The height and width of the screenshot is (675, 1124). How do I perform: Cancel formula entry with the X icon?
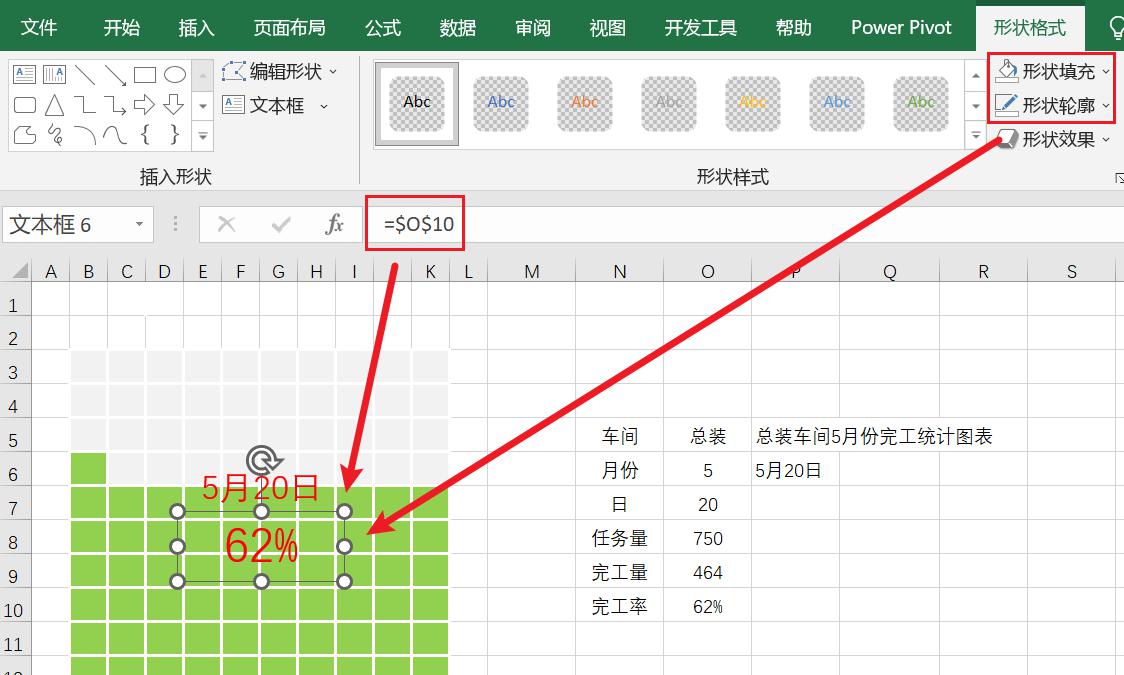(x=227, y=224)
